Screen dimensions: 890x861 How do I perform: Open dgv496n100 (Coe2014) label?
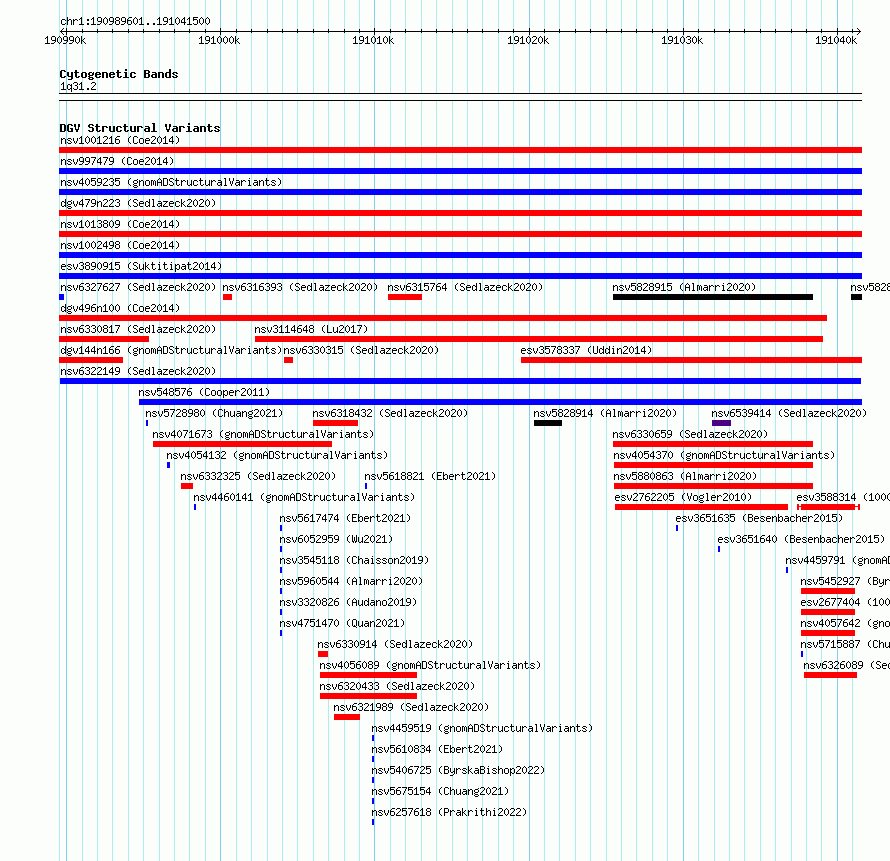coord(120,308)
